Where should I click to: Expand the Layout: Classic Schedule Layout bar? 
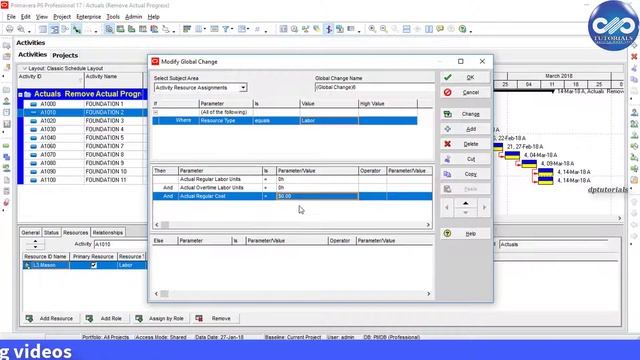pos(24,69)
